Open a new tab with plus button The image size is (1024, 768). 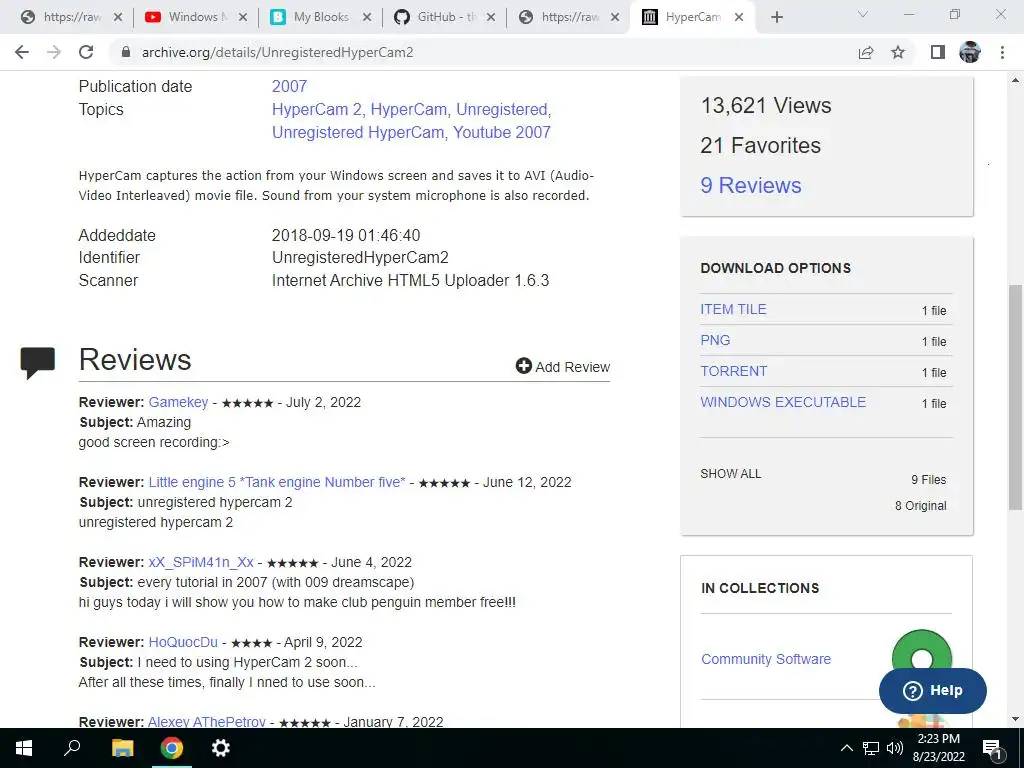tap(776, 18)
